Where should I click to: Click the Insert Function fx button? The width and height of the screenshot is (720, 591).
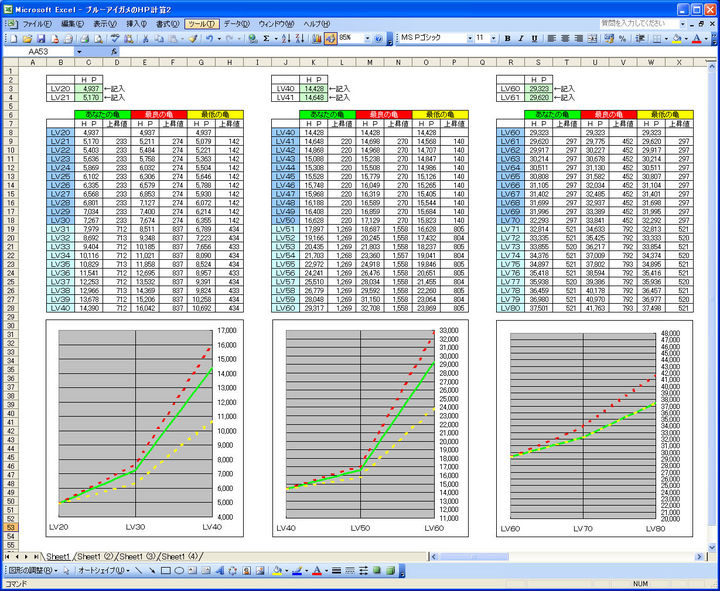pos(114,52)
